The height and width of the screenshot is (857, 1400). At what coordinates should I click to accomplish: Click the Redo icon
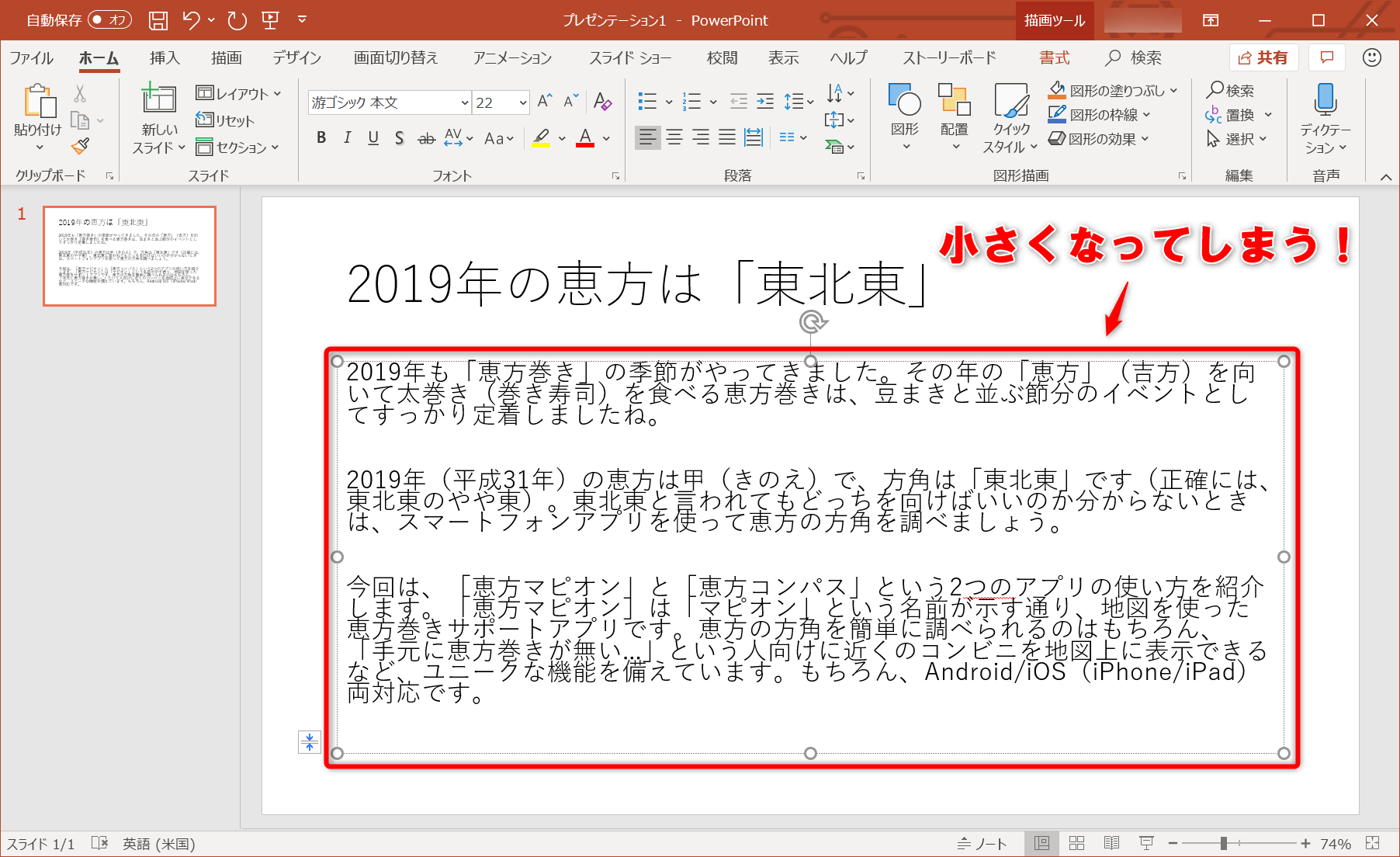click(237, 20)
